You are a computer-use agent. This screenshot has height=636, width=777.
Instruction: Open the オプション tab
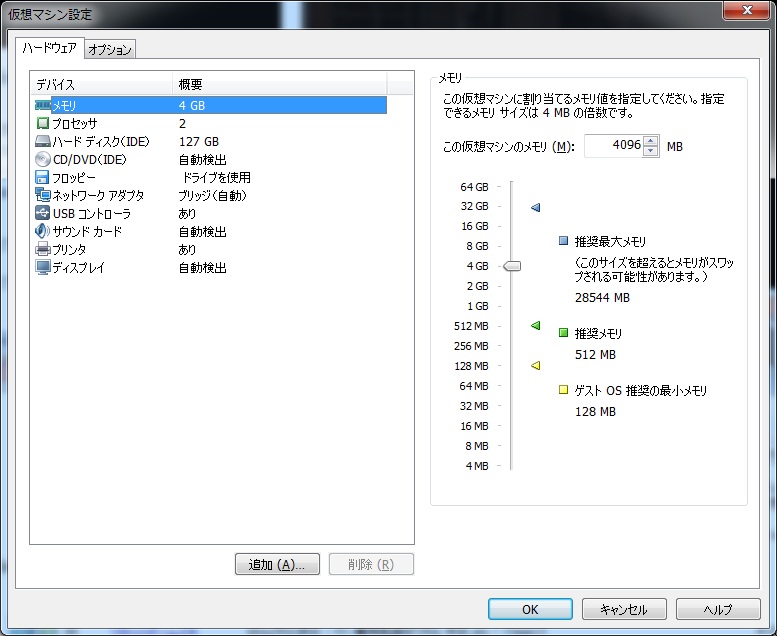pyautogui.click(x=110, y=50)
